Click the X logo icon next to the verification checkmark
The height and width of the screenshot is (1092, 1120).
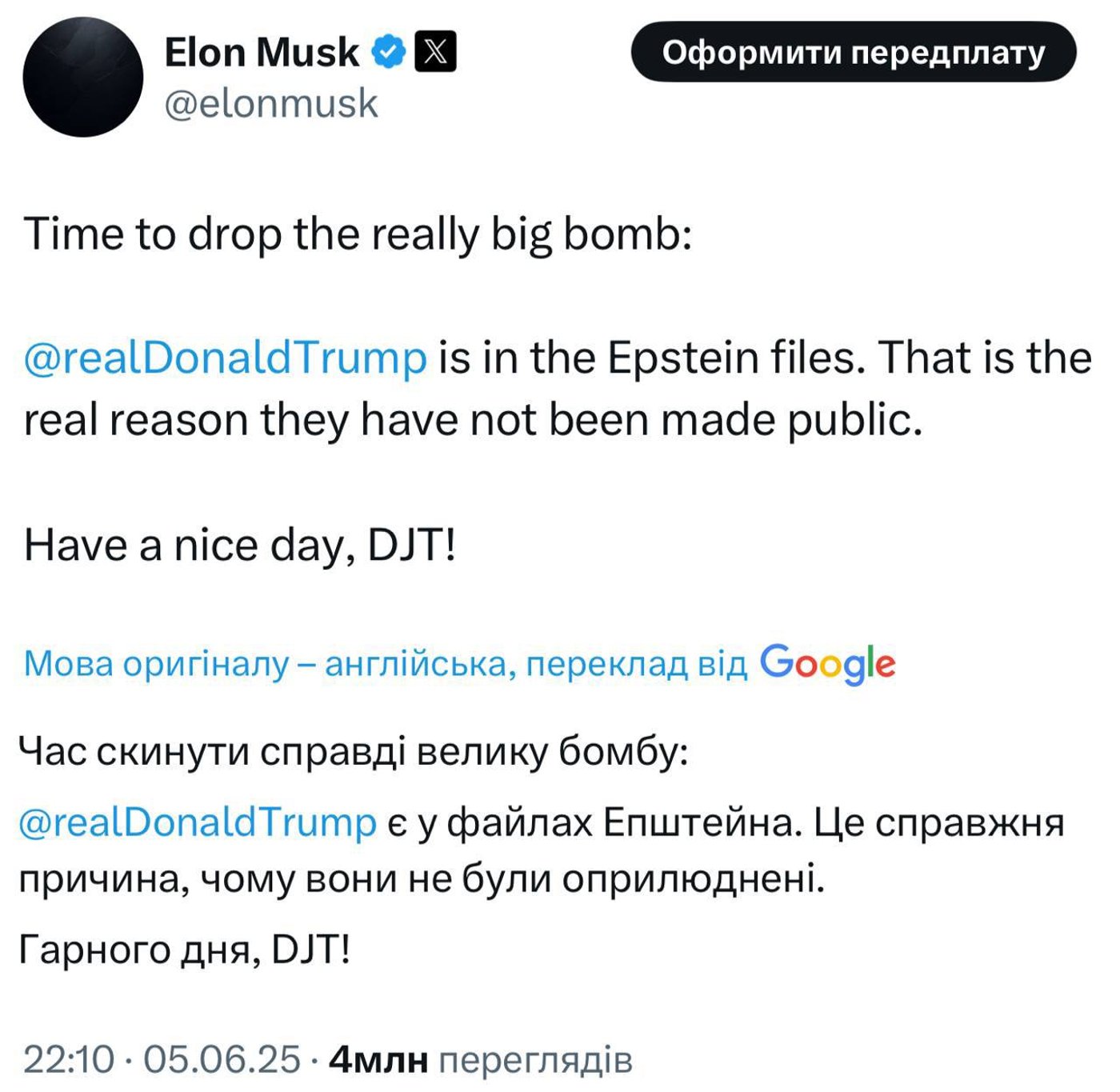point(436,51)
